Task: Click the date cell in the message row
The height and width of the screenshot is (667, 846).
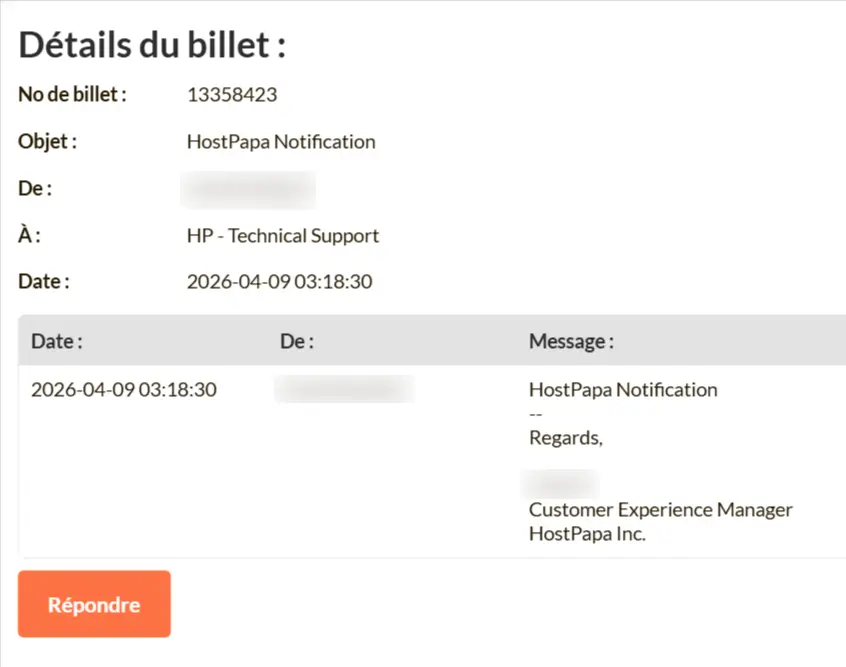Action: pos(124,390)
